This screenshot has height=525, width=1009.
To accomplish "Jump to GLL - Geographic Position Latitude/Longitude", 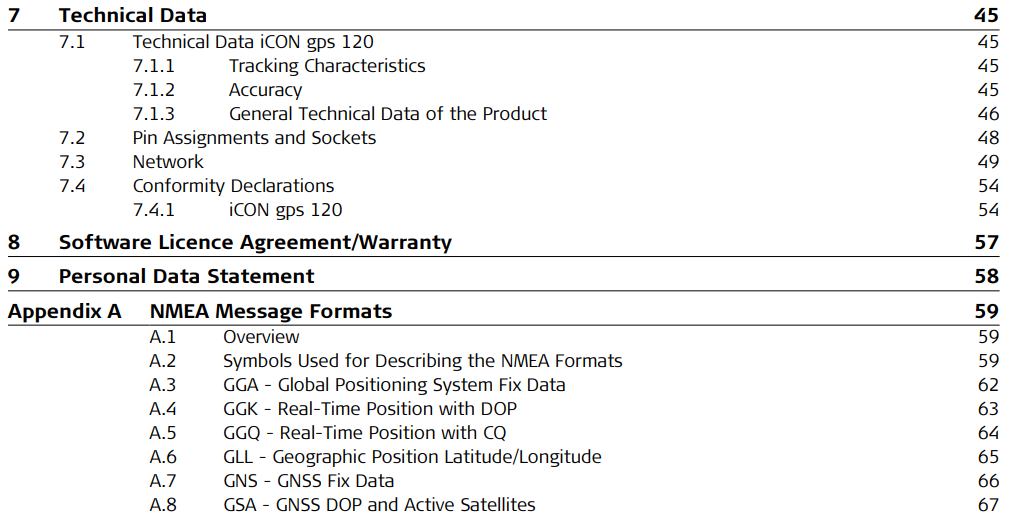I will (x=412, y=457).
